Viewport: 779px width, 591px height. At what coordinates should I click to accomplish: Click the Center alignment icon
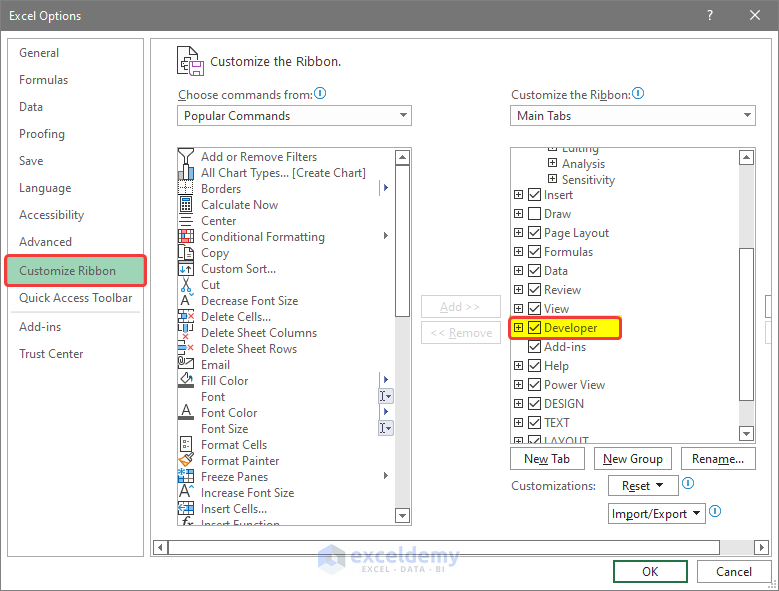[186, 221]
